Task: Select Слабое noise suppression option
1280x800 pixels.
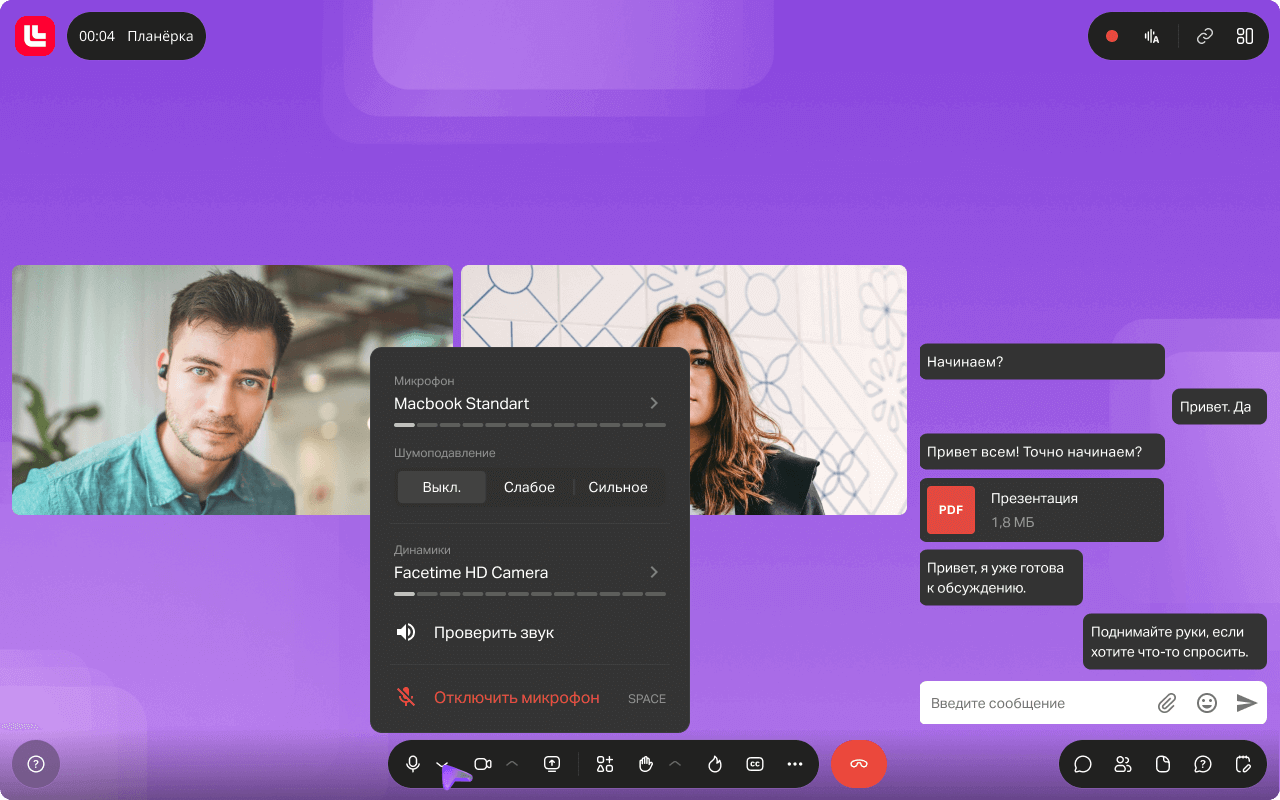Action: tap(529, 487)
